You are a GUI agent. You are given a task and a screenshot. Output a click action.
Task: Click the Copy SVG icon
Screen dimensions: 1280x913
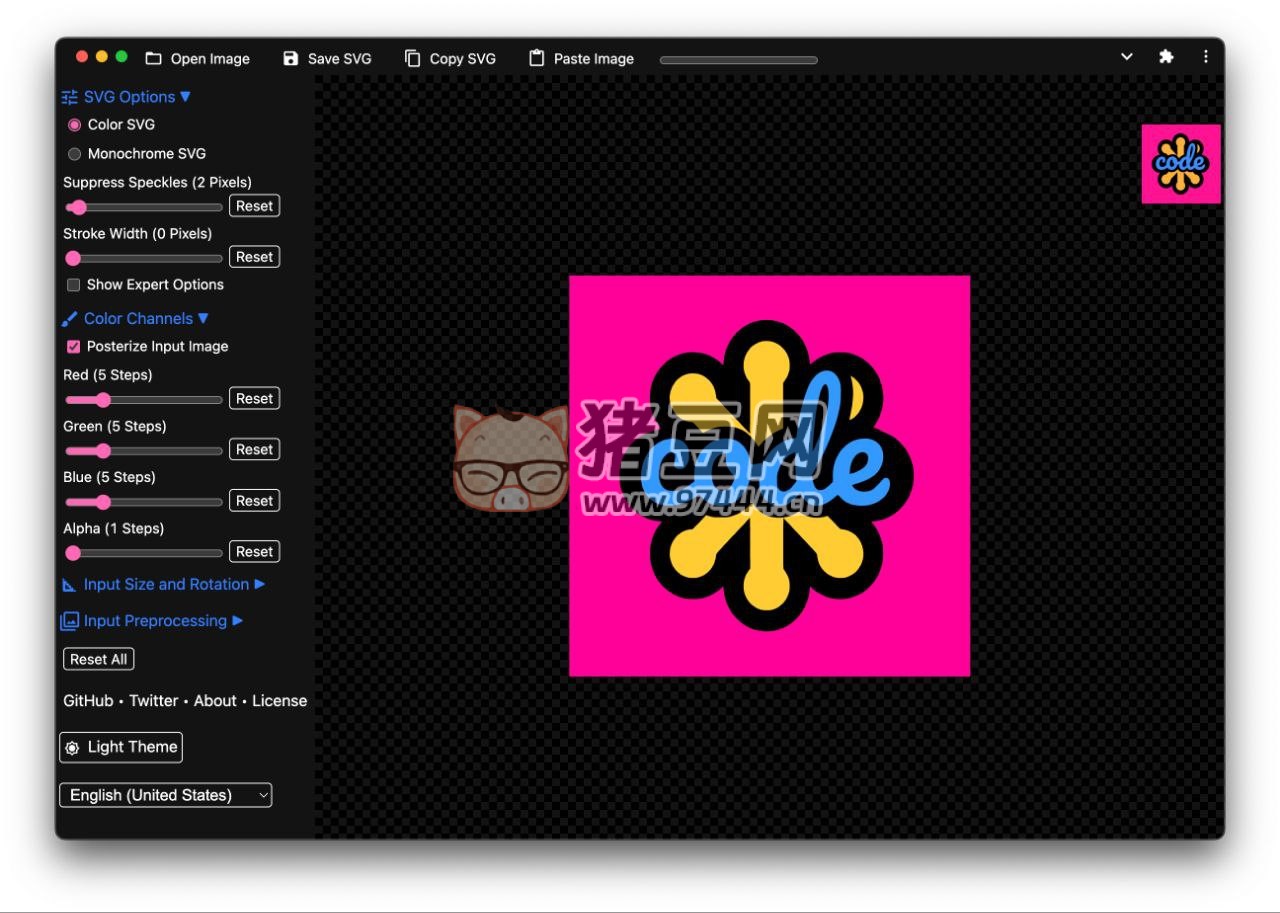pos(412,58)
